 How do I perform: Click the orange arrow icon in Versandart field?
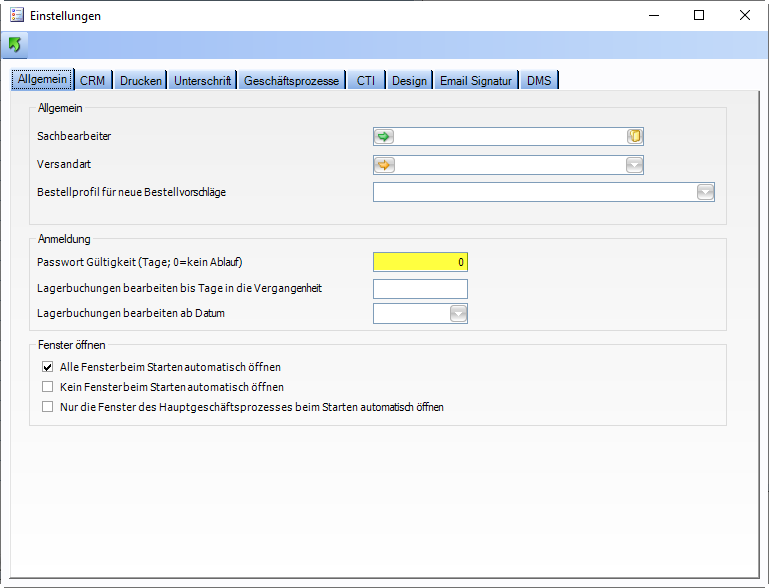(x=384, y=165)
